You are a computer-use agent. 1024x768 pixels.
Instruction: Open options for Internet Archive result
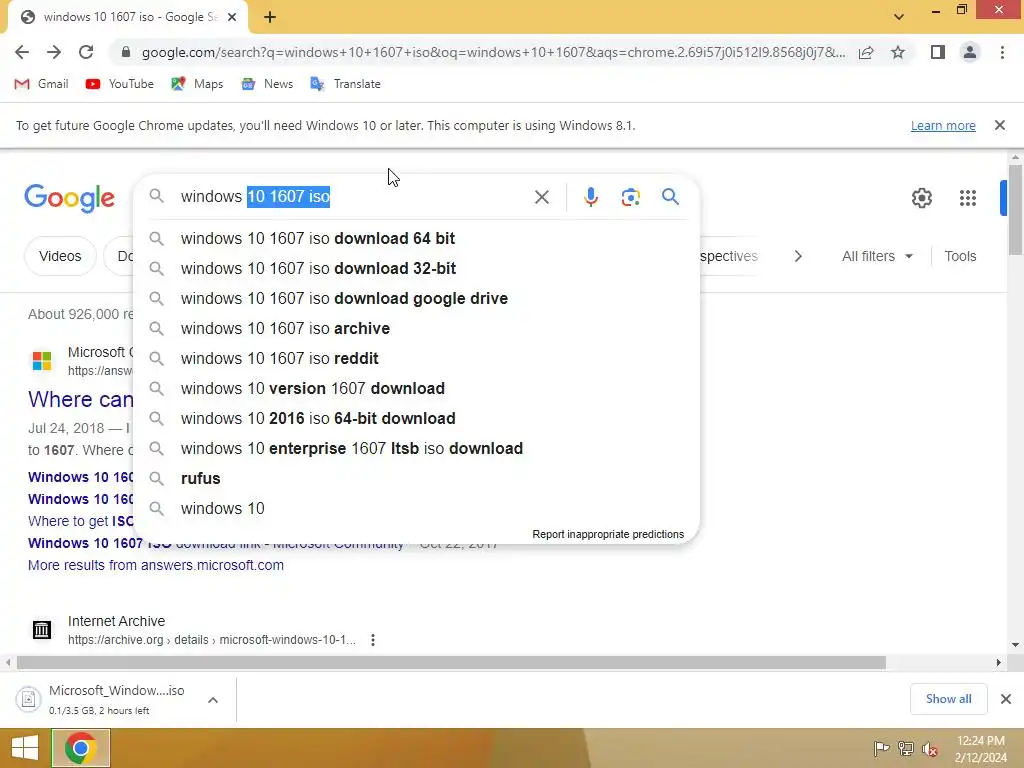point(373,640)
